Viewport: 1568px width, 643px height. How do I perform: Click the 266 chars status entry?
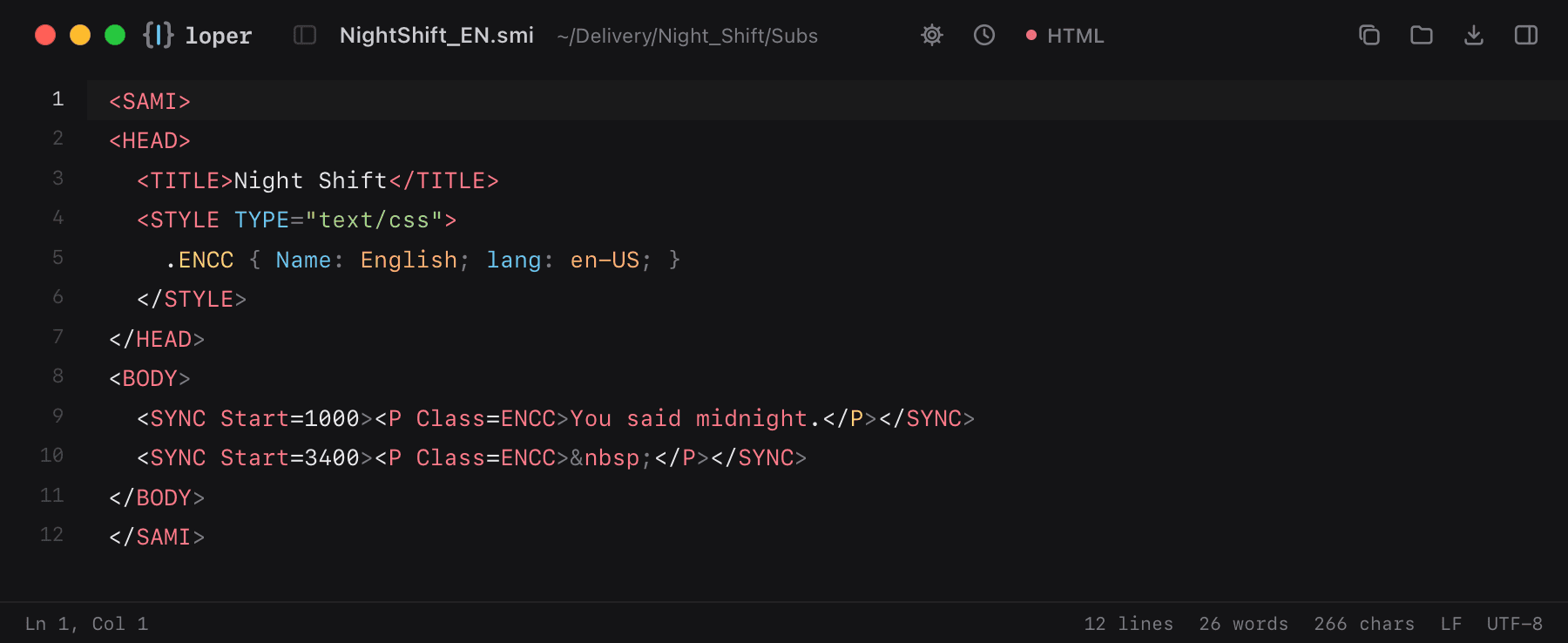1364,624
